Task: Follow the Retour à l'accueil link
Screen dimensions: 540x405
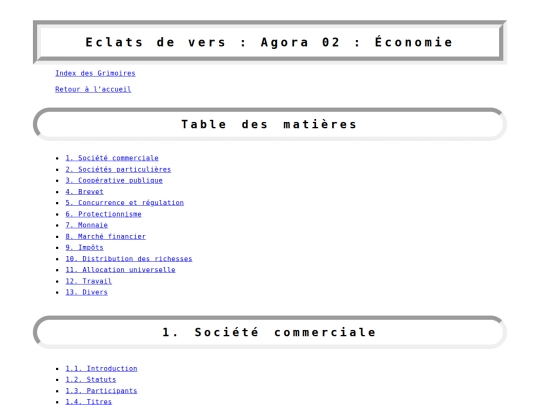Action: click(x=93, y=89)
